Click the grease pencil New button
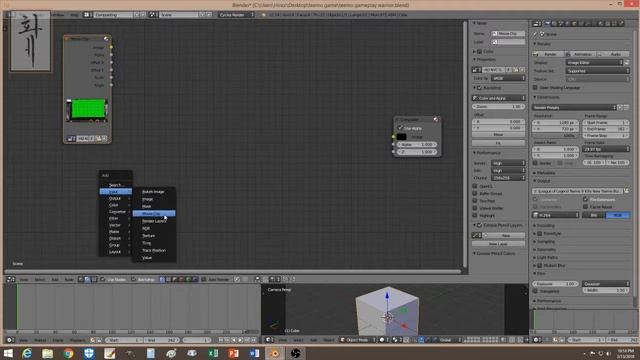 [x=505, y=236]
